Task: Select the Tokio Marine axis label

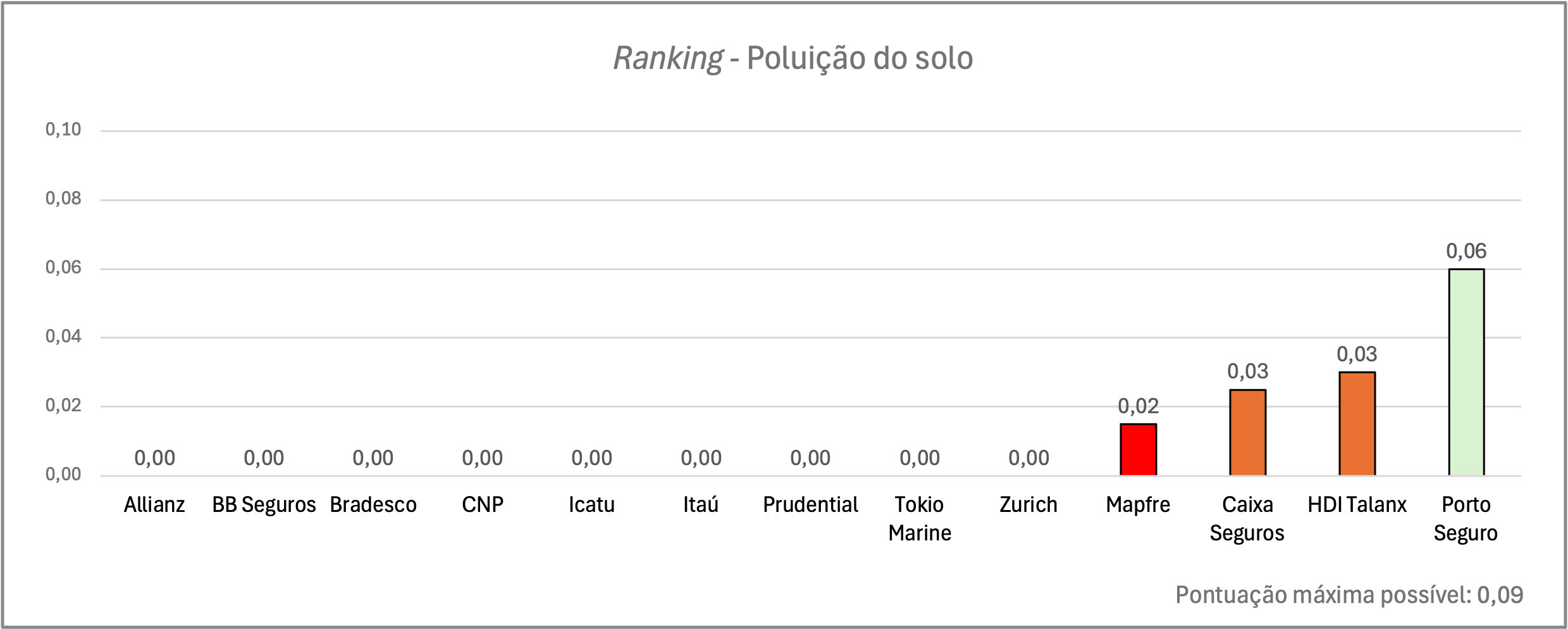Action: click(920, 519)
